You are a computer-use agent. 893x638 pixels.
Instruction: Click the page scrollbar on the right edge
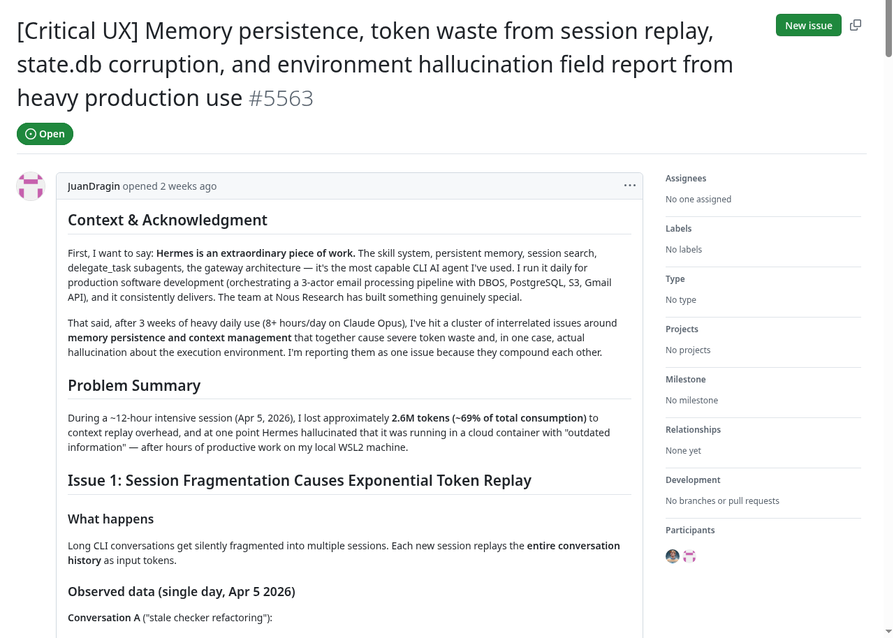pyautogui.click(x=888, y=25)
